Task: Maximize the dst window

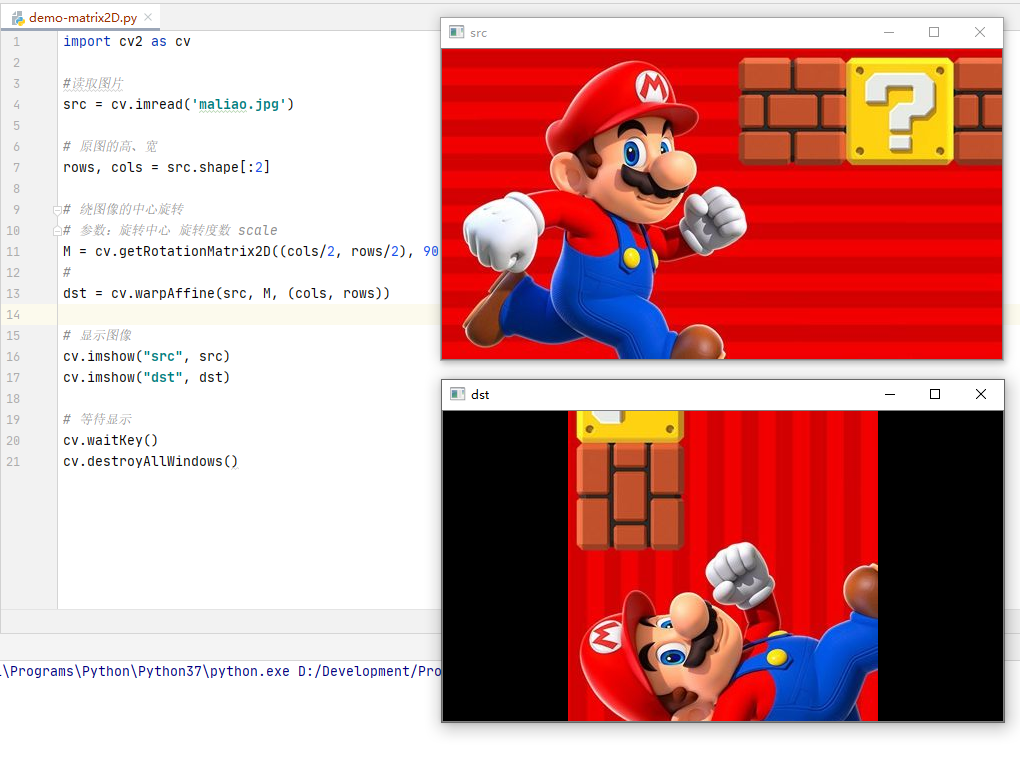Action: point(935,394)
